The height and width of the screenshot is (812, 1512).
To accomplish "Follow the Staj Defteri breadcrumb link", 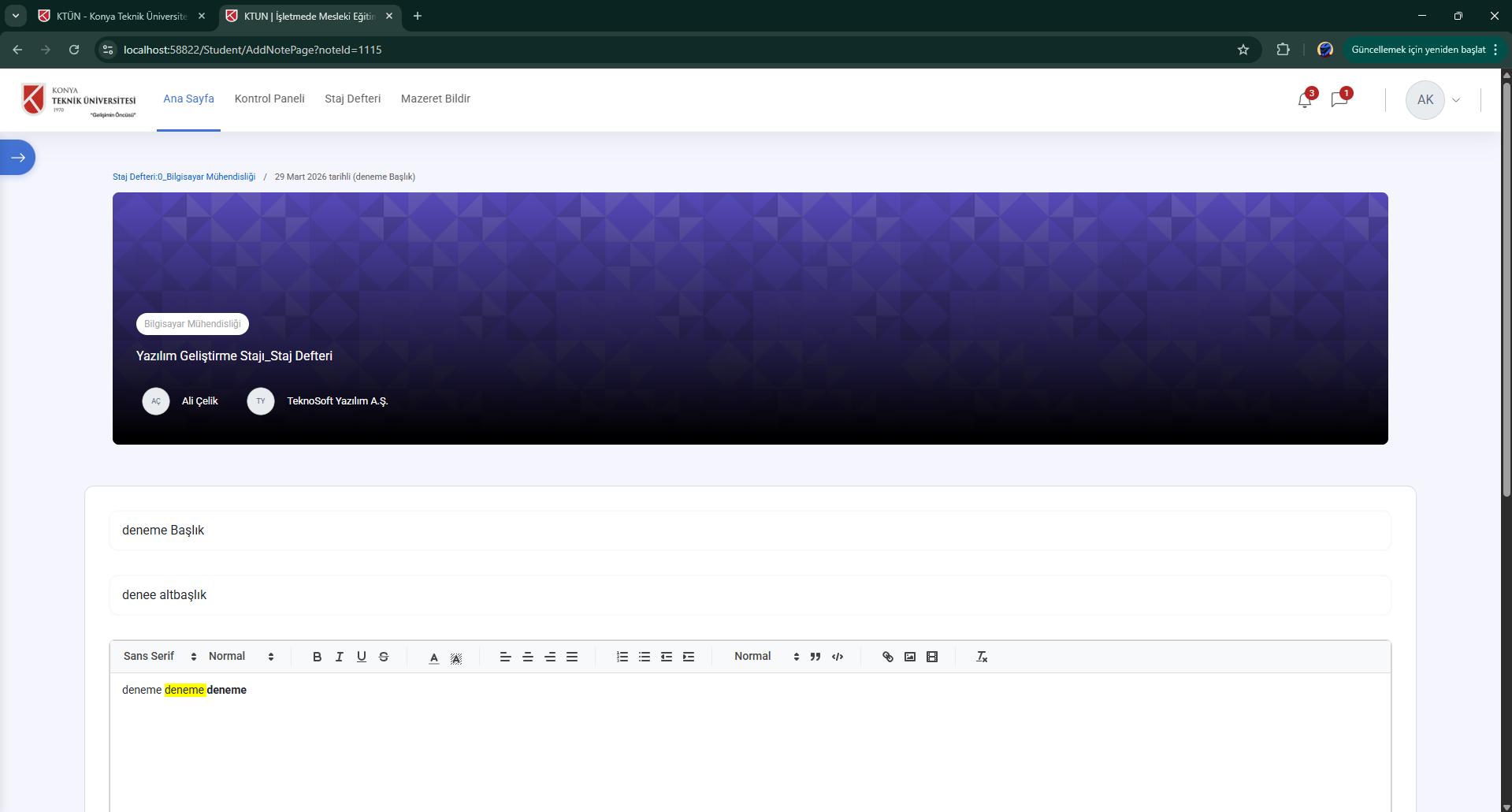I will click(x=184, y=177).
